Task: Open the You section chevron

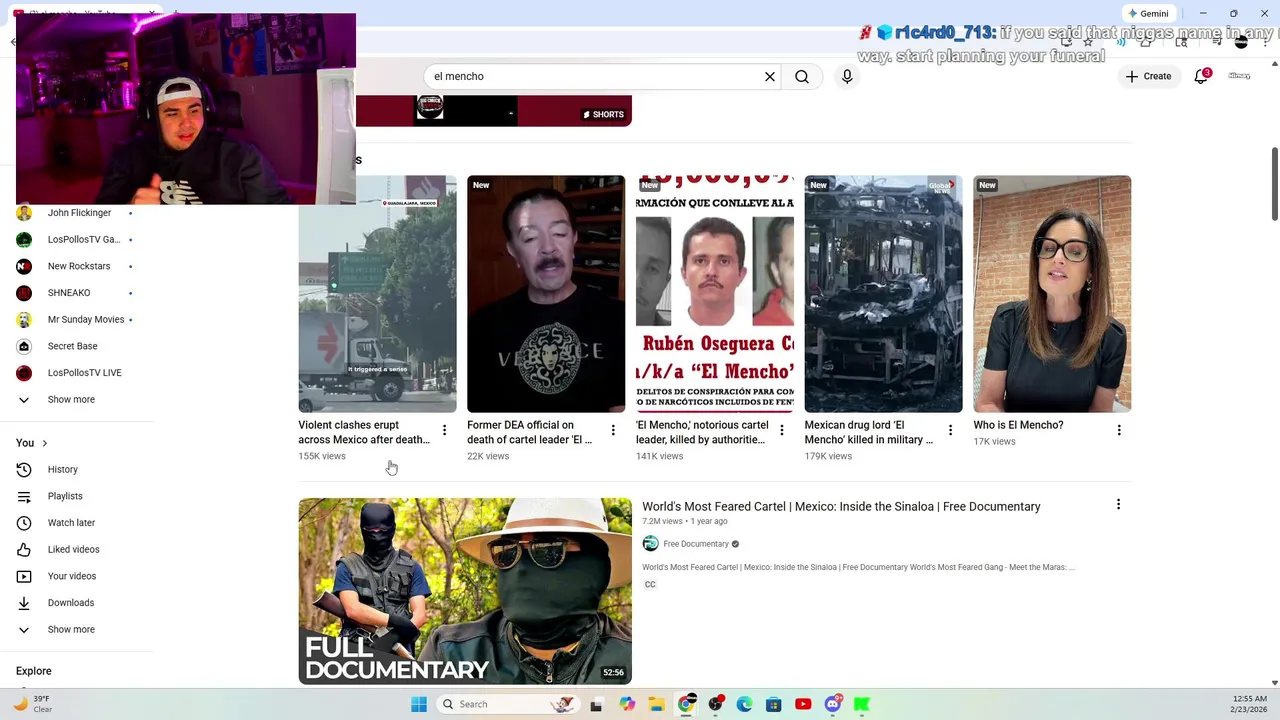Action: point(44,443)
